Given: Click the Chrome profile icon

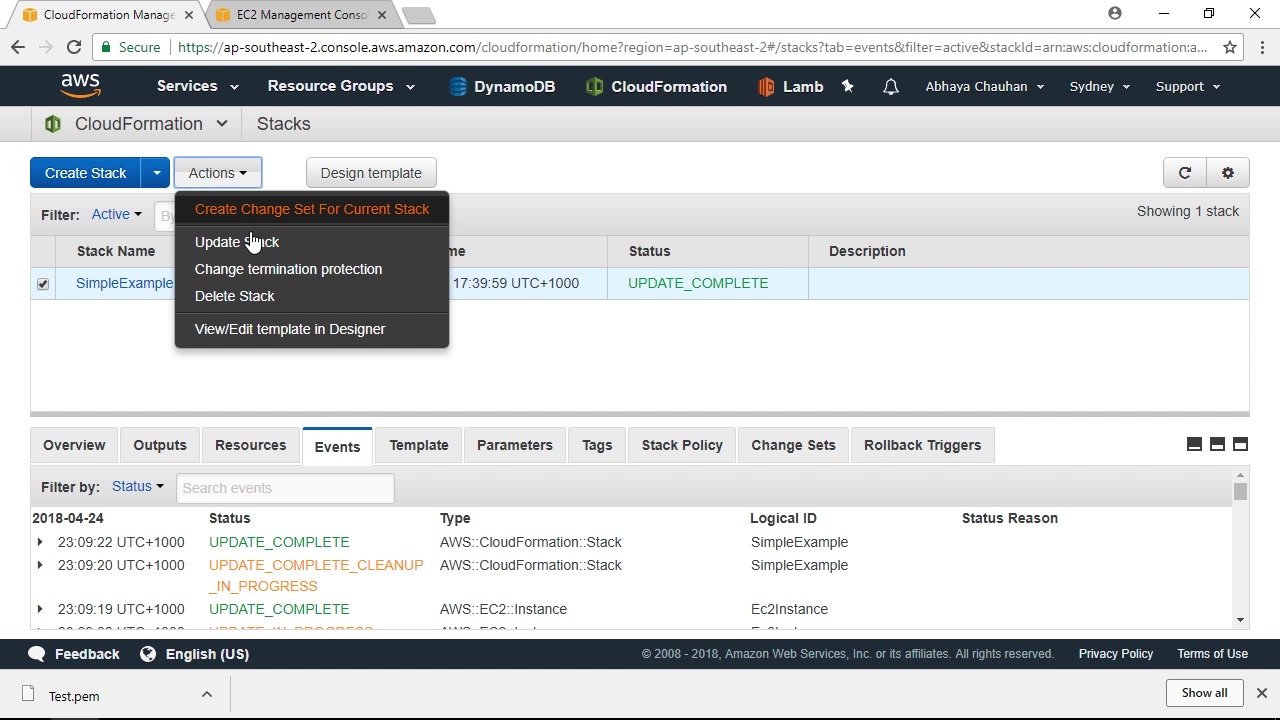Looking at the screenshot, I should pos(1115,14).
